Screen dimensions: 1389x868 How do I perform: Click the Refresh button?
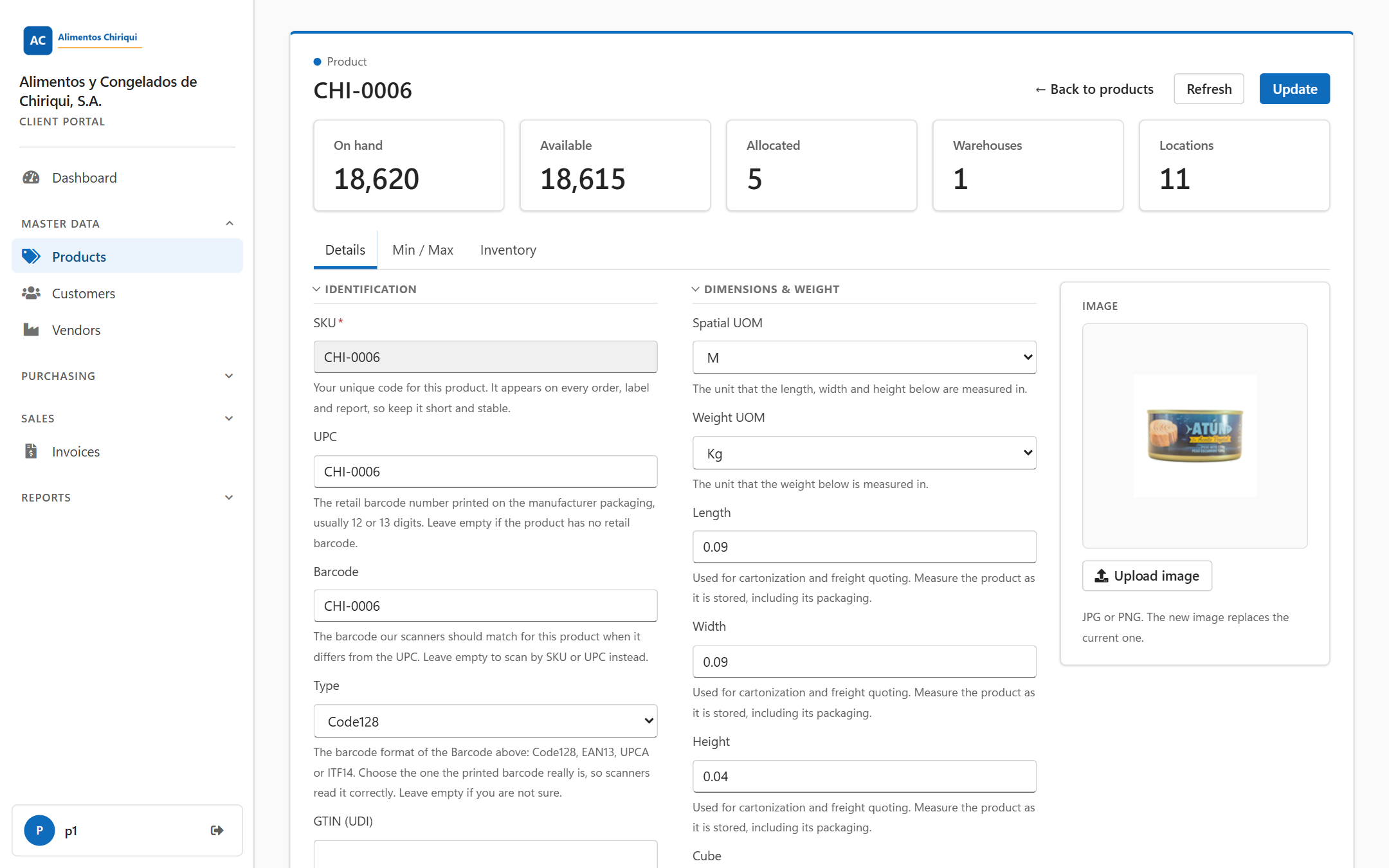point(1209,89)
